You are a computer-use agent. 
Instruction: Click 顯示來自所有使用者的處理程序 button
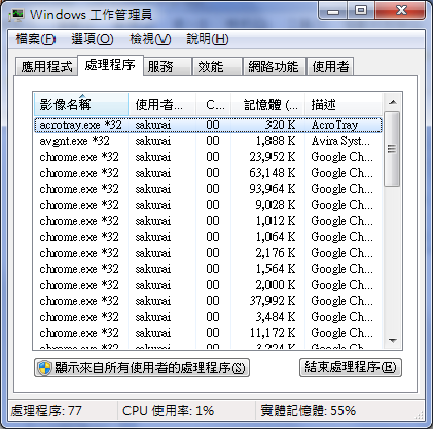coord(142,368)
